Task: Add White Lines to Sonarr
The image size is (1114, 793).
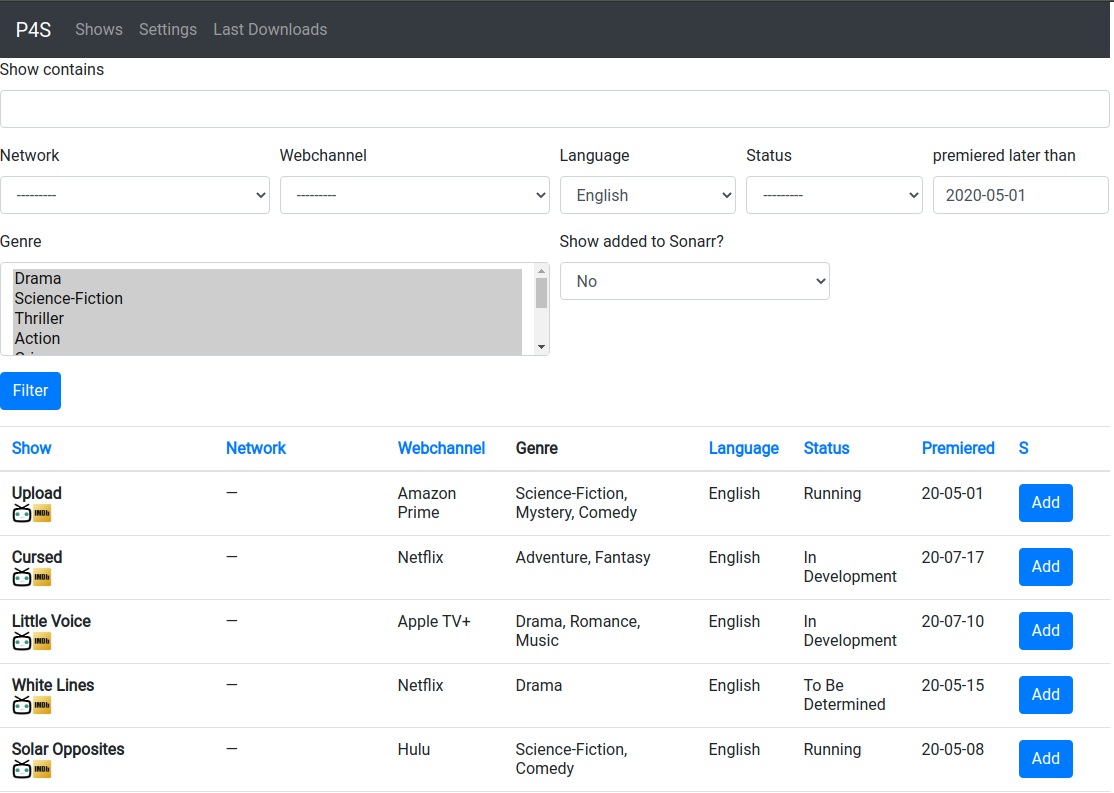Action: click(1046, 695)
